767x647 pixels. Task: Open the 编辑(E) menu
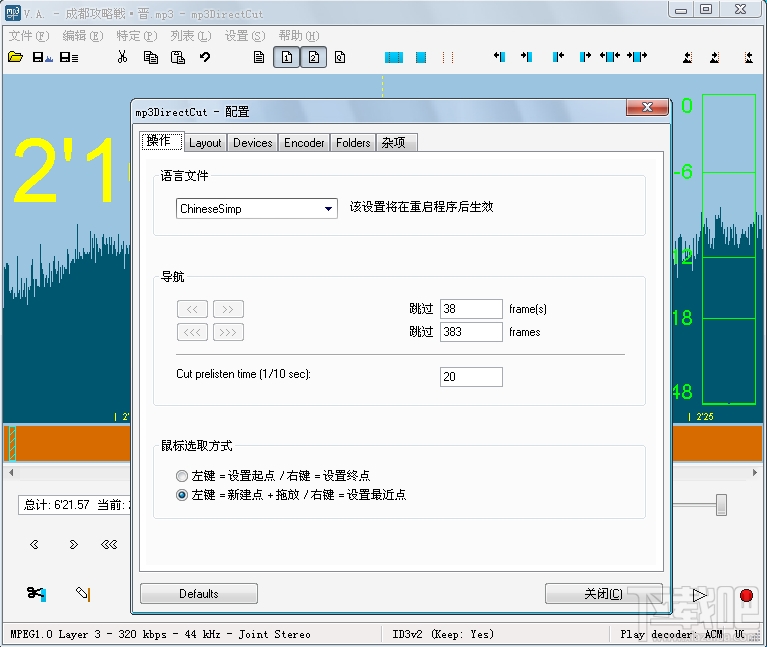click(x=83, y=36)
